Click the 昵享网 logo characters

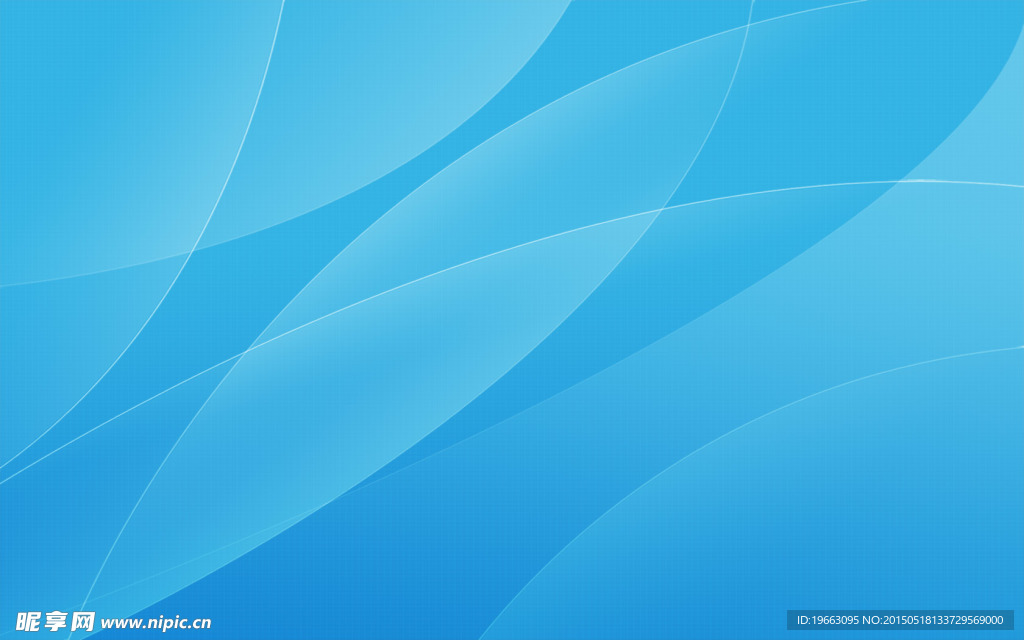(x=56, y=621)
